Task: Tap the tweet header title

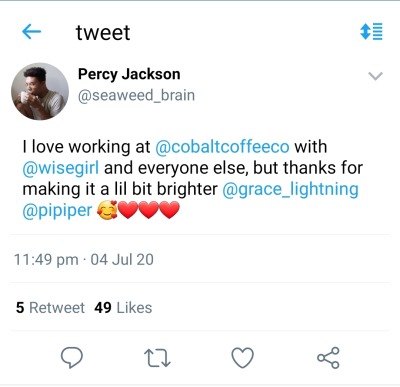Action: tap(103, 33)
